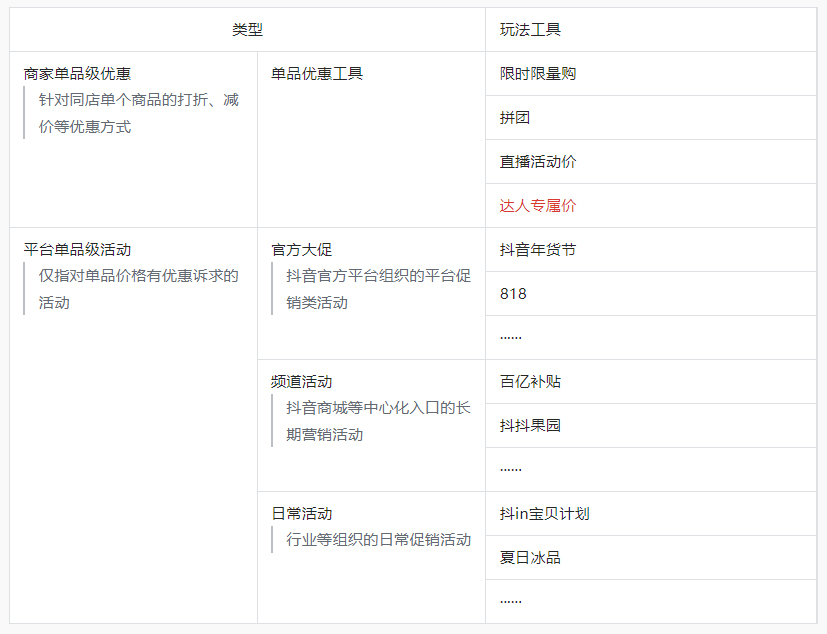This screenshot has height=634, width=827.
Task: Select the 抖音年货节 entry
Action: coord(538,250)
